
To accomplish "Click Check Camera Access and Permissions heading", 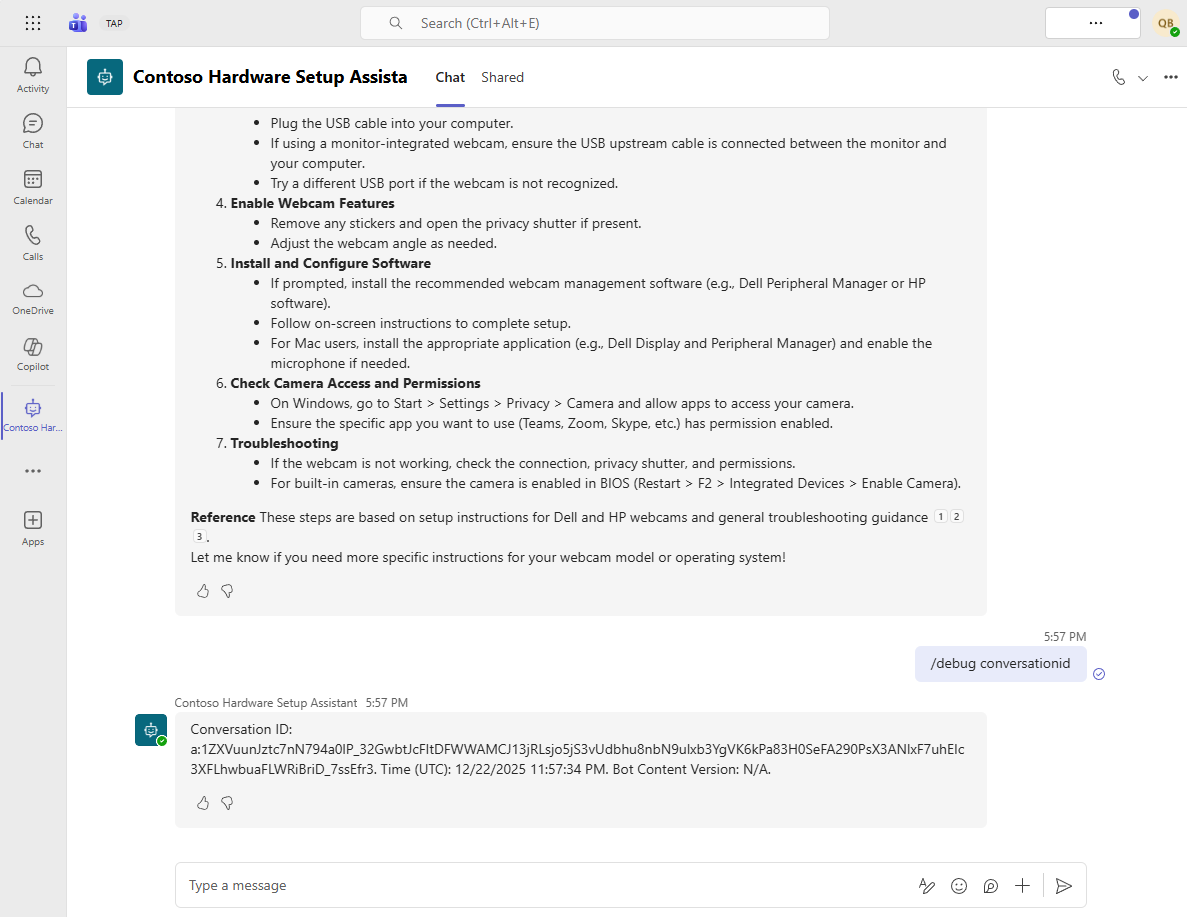I will pyautogui.click(x=355, y=383).
